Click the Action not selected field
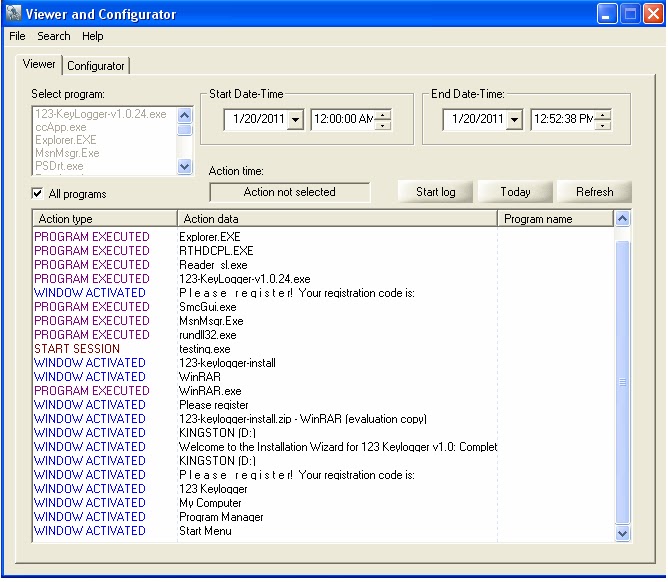Viewport: 668px width, 582px height. pos(290,192)
